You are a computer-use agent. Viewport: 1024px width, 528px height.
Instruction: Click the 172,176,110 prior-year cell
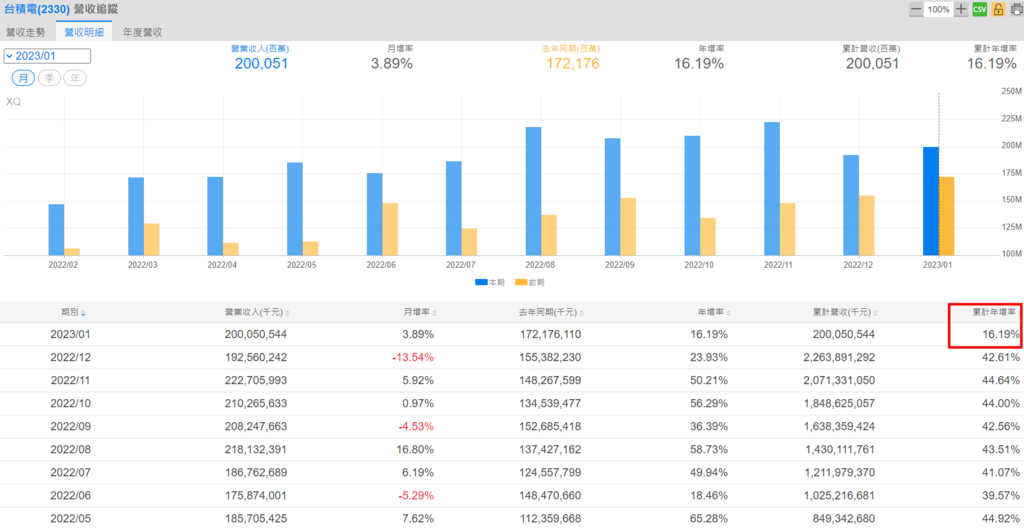tap(549, 335)
